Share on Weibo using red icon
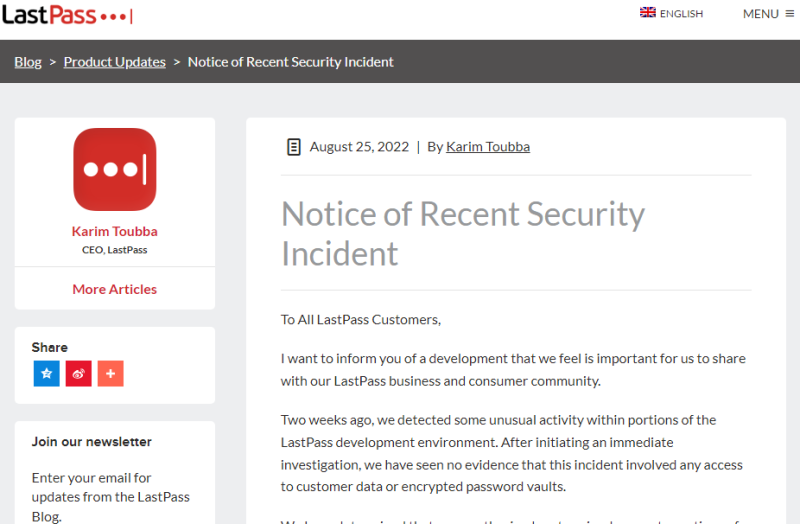The height and width of the screenshot is (524, 800). [79, 374]
